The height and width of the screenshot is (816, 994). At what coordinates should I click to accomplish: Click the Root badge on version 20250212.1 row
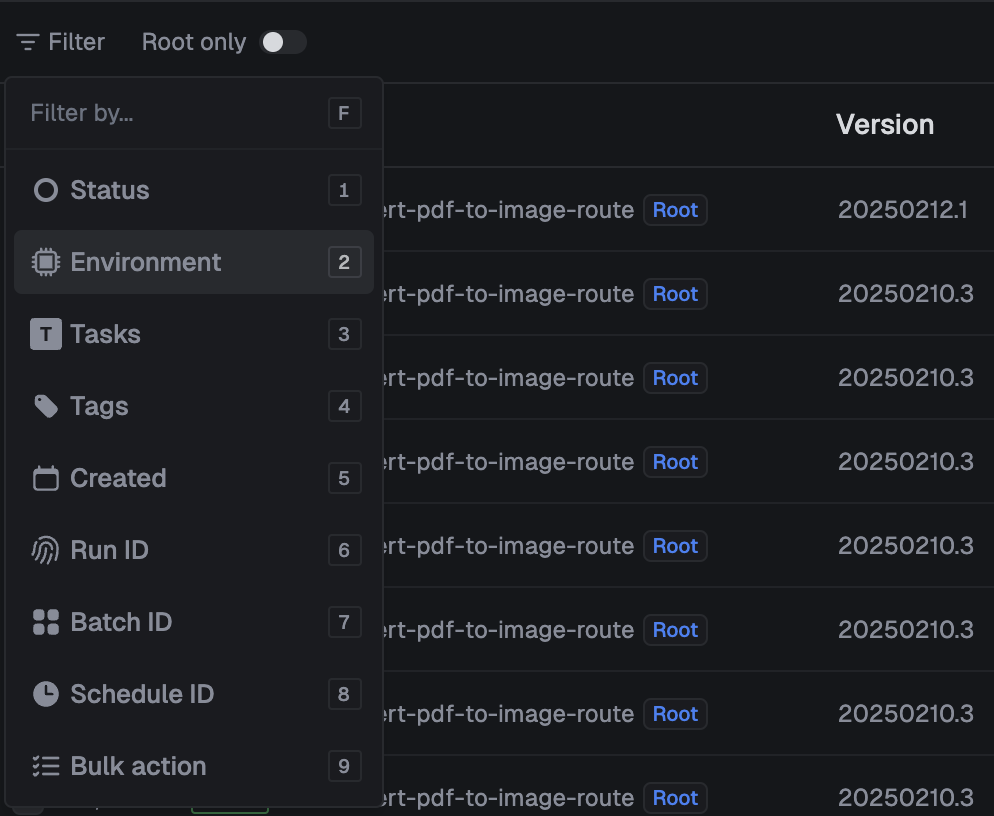click(675, 210)
